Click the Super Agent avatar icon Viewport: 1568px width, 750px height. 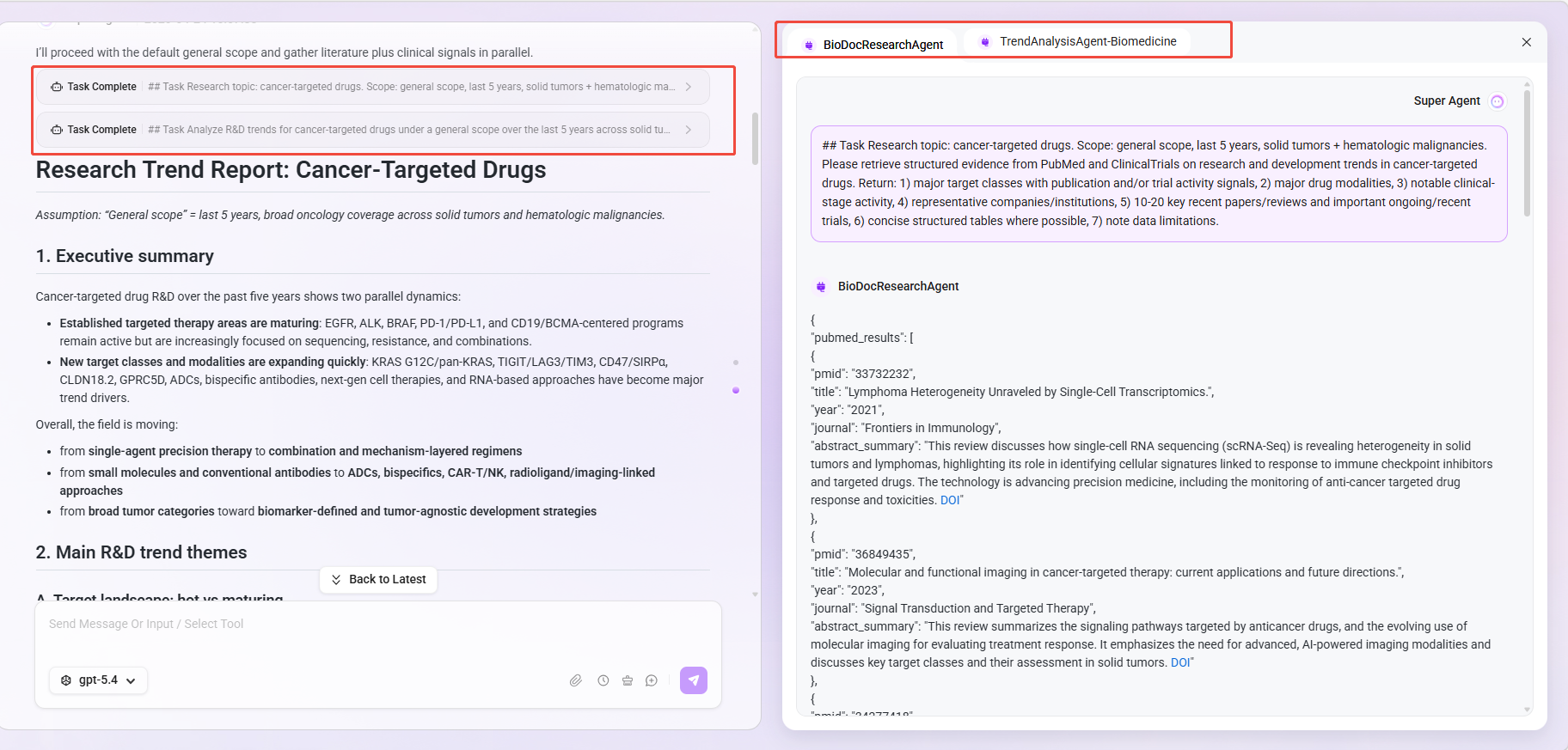(x=1498, y=101)
